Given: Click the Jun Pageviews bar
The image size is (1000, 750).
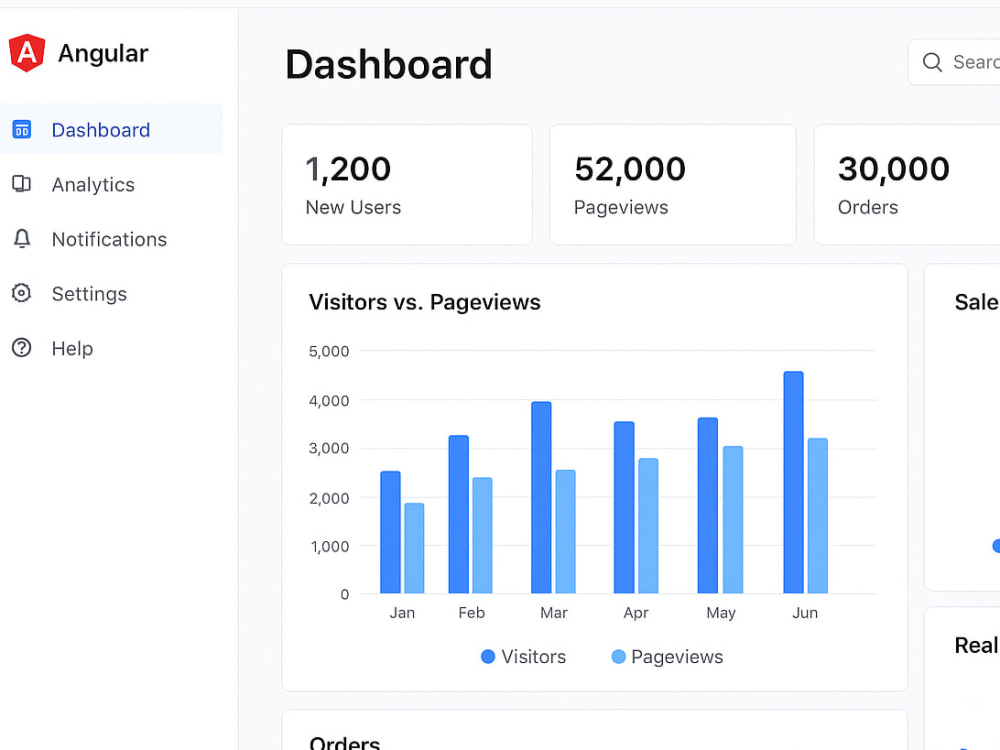Looking at the screenshot, I should click(x=818, y=515).
